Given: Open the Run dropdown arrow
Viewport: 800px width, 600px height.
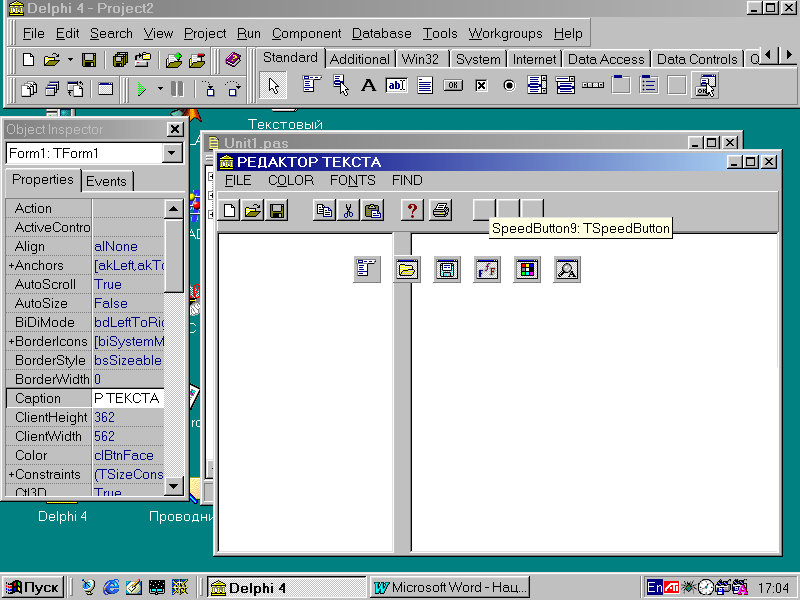Looking at the screenshot, I should click(x=160, y=89).
